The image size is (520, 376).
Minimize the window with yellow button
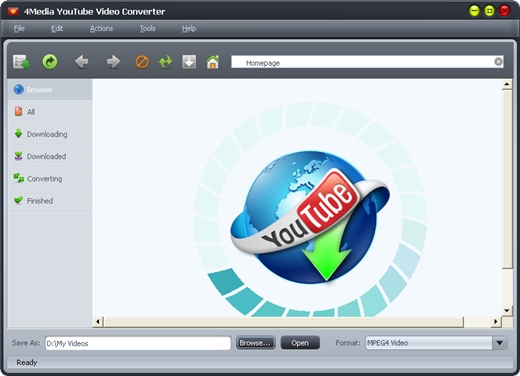[x=474, y=11]
